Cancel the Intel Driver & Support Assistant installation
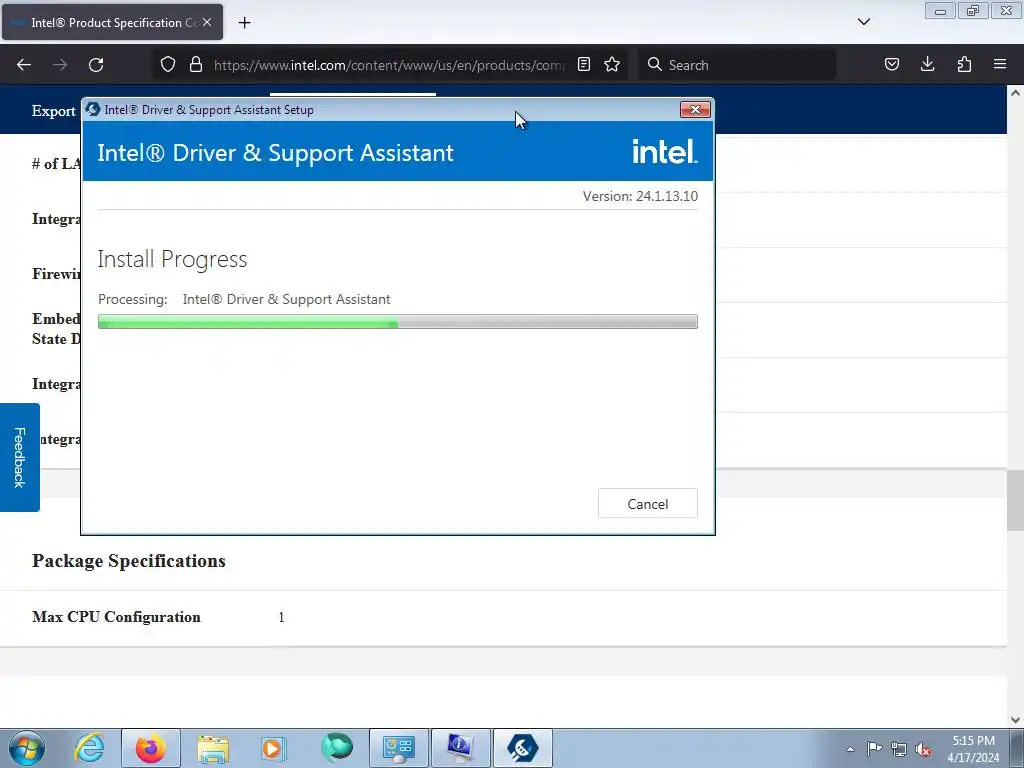Image resolution: width=1024 pixels, height=768 pixels. 647,504
